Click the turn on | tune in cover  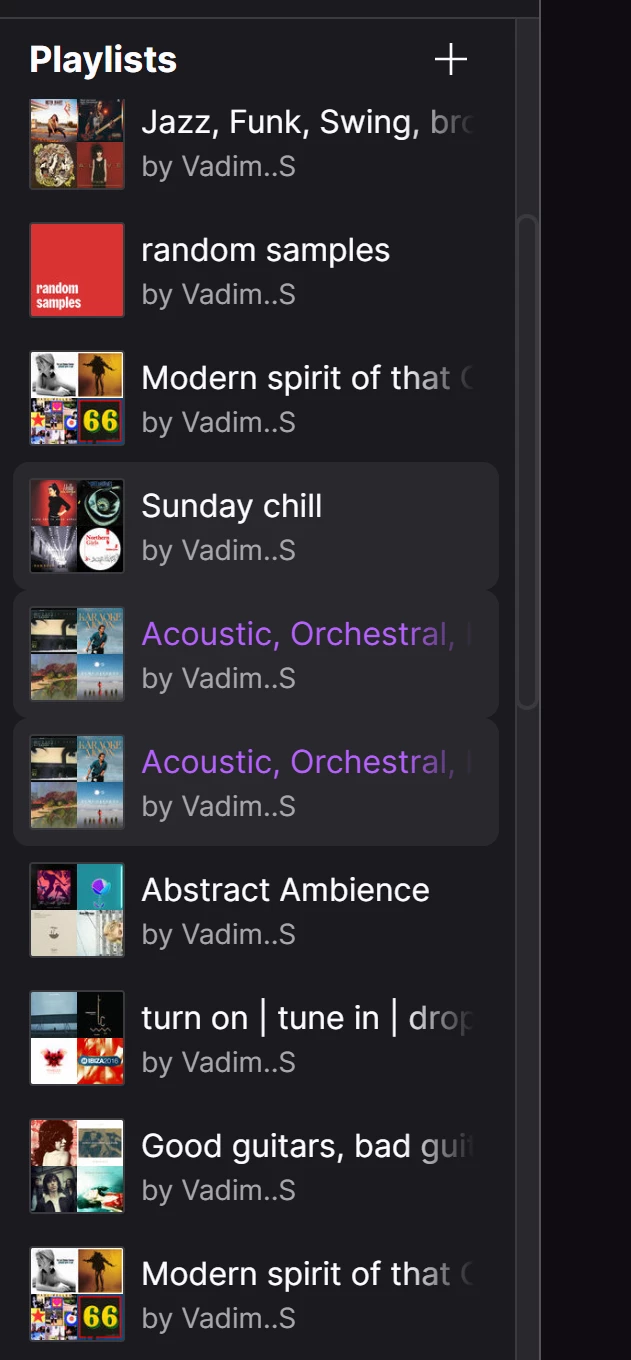[x=77, y=1038]
